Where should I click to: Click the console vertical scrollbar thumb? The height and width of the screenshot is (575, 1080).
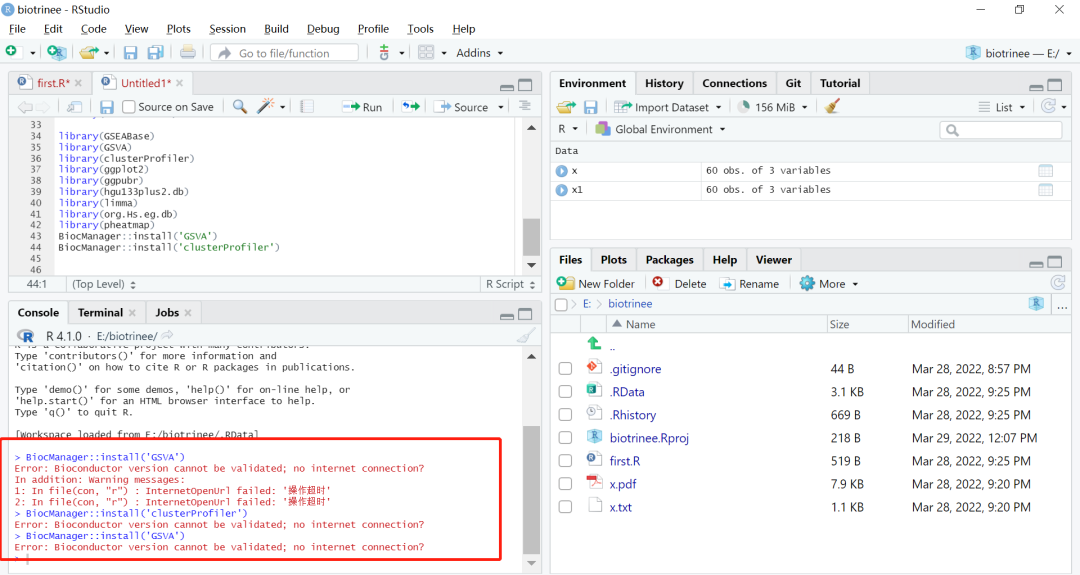531,490
